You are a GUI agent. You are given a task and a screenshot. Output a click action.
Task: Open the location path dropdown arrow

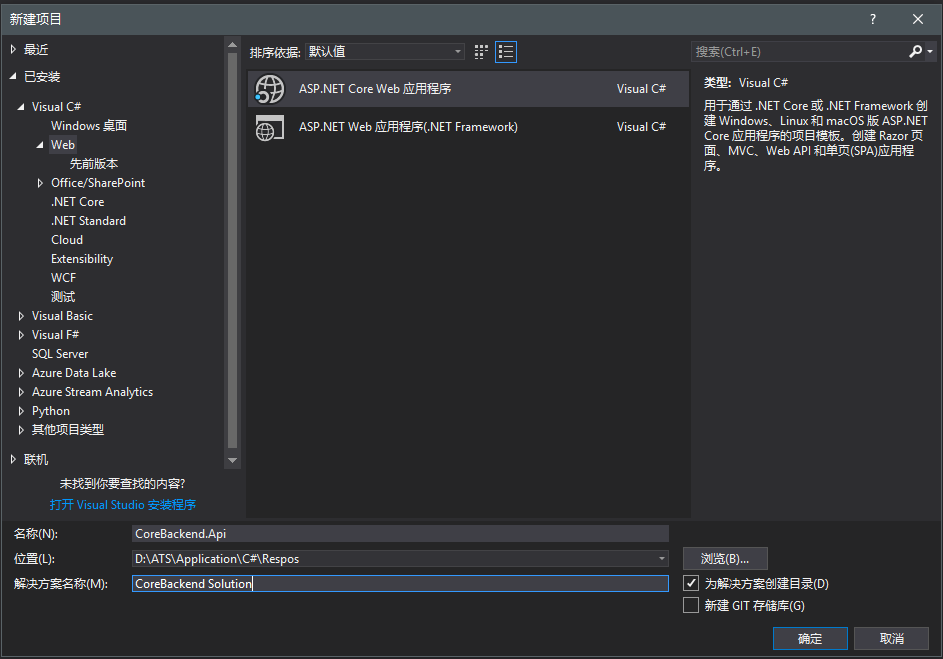[x=662, y=559]
